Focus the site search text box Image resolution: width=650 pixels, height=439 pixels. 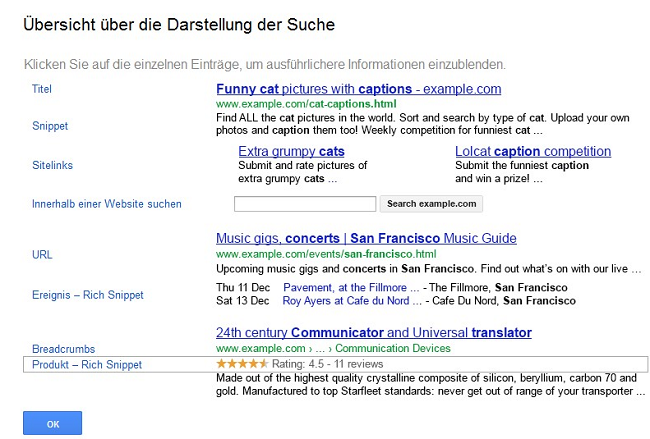click(x=305, y=204)
